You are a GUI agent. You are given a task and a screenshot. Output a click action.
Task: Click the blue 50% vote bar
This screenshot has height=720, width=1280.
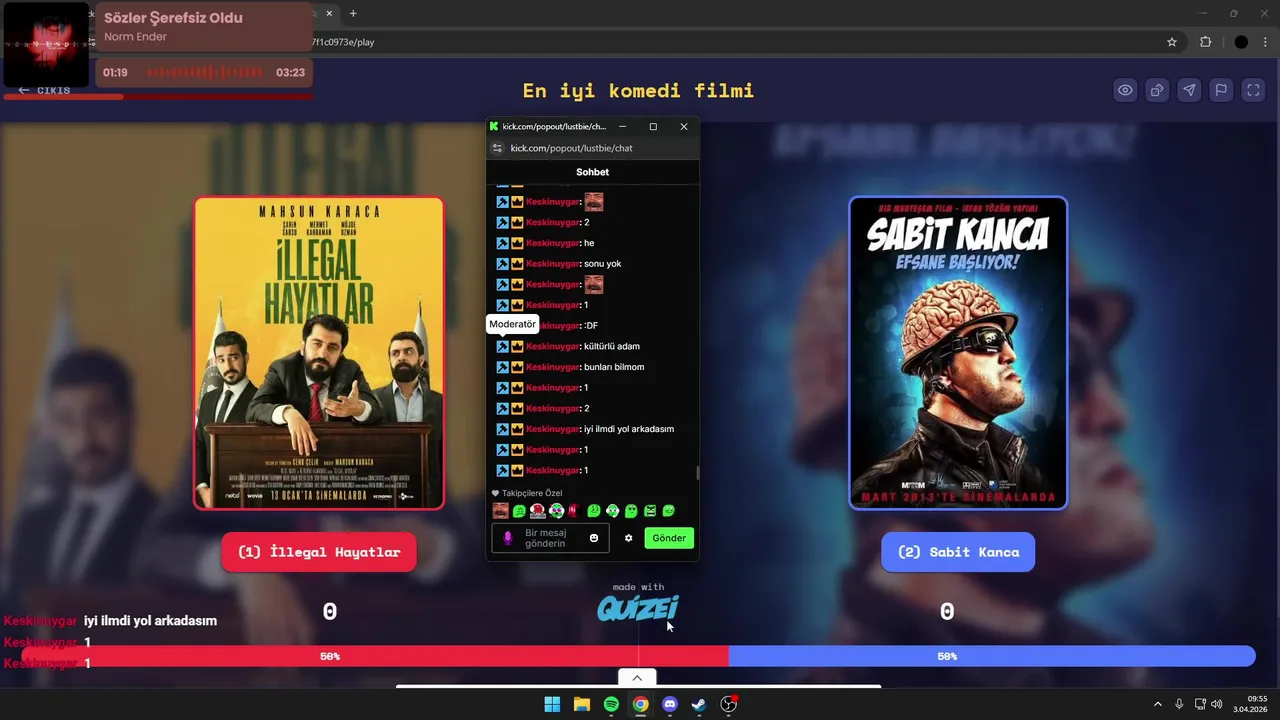(x=991, y=656)
